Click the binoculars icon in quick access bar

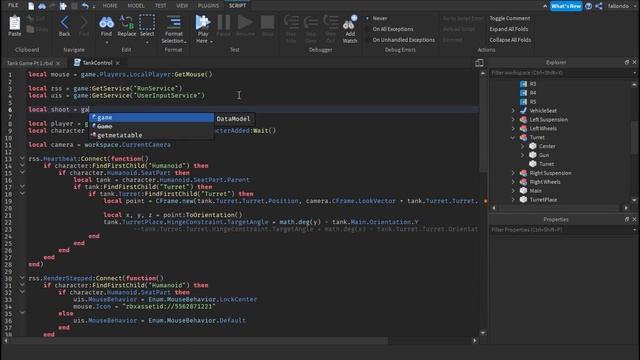pos(42,6)
